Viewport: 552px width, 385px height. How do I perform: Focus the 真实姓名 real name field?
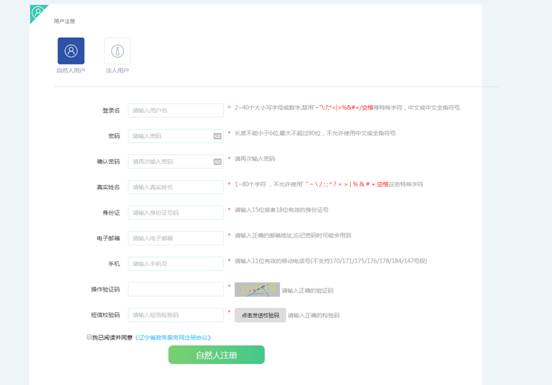coord(176,187)
